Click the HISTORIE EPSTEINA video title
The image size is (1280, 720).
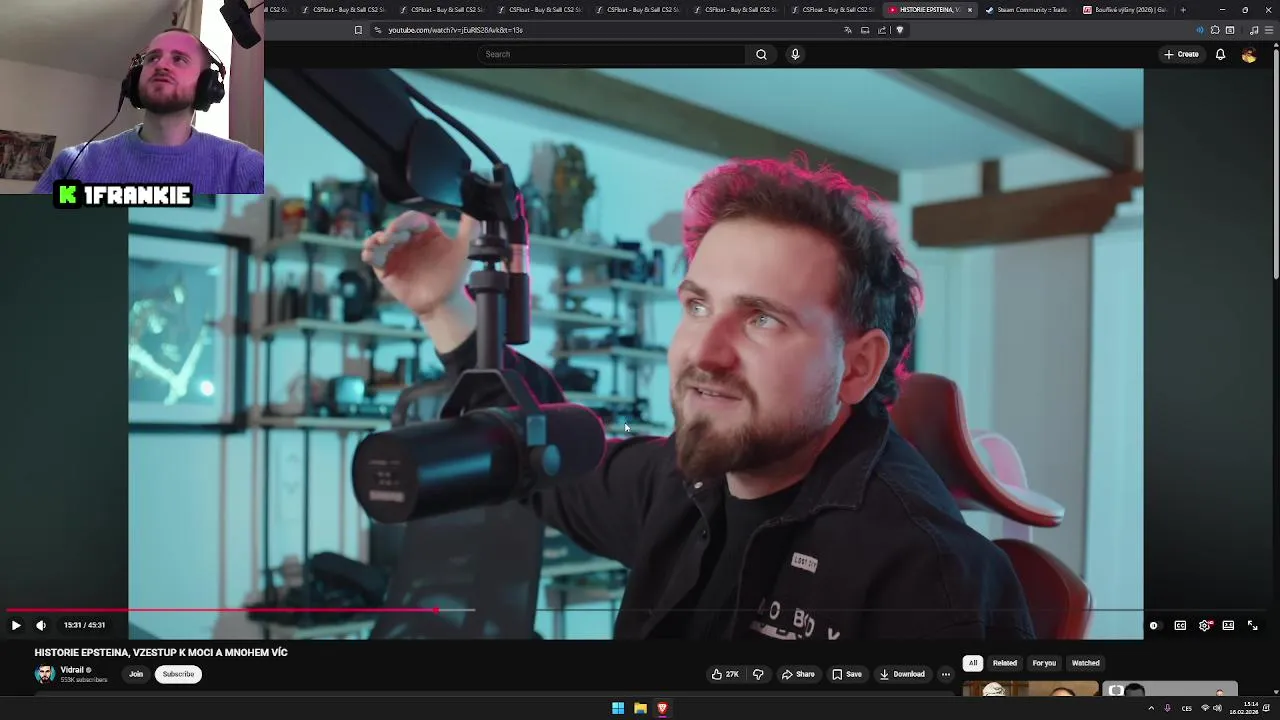coord(161,652)
